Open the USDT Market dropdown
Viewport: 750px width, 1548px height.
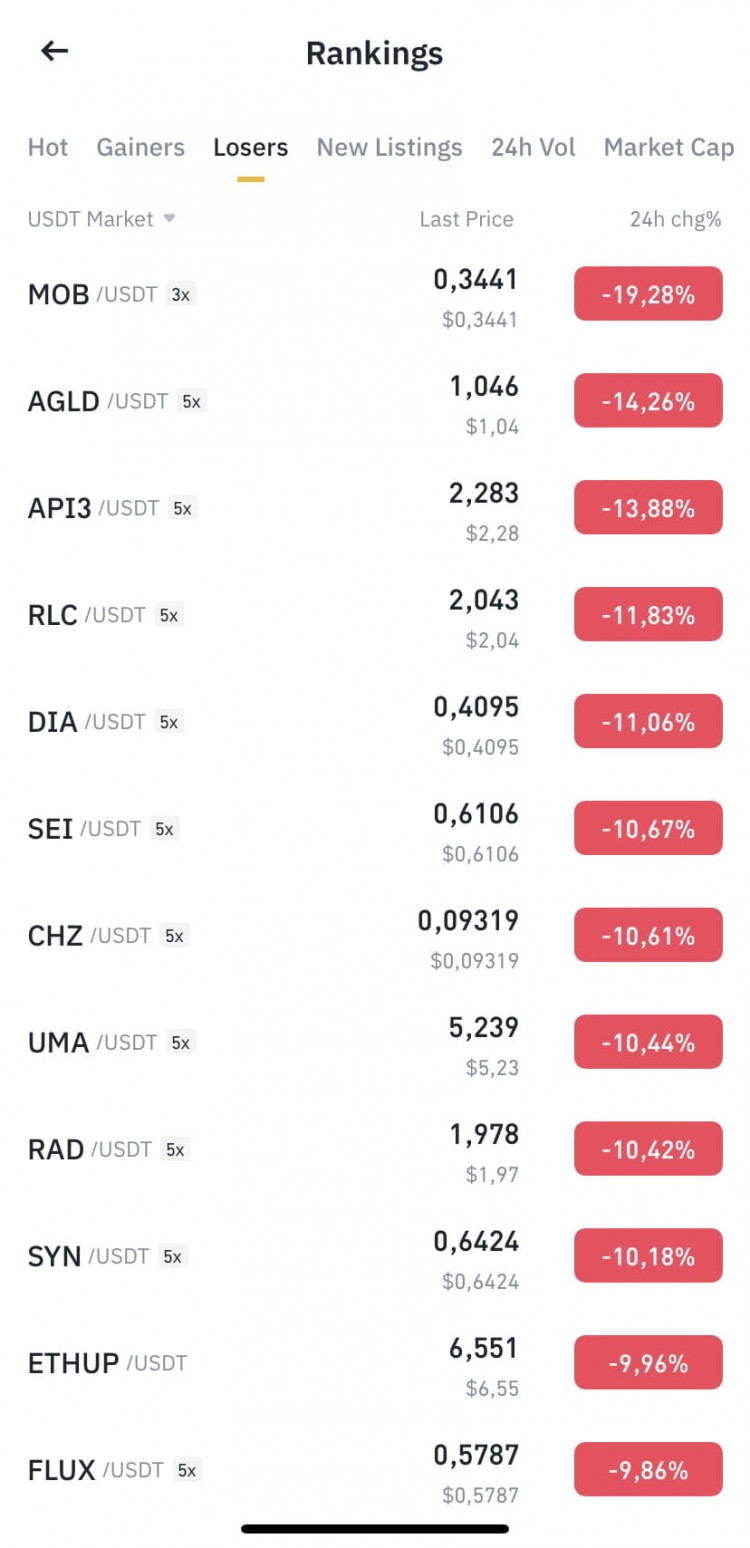pyautogui.click(x=101, y=219)
